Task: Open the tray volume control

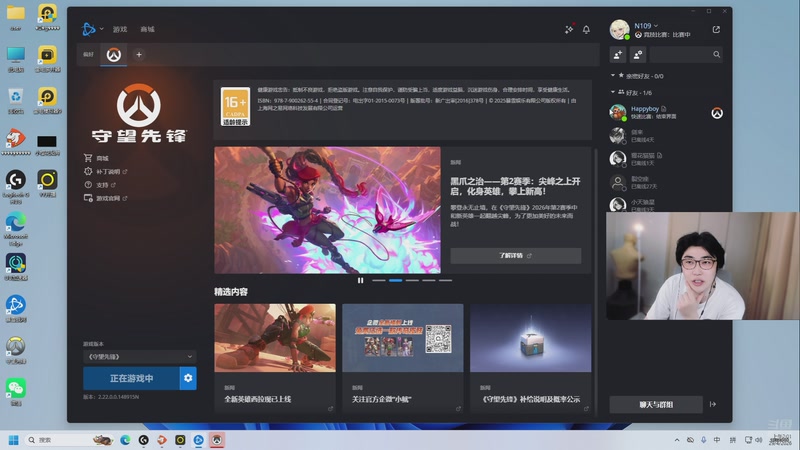Action: [x=759, y=440]
